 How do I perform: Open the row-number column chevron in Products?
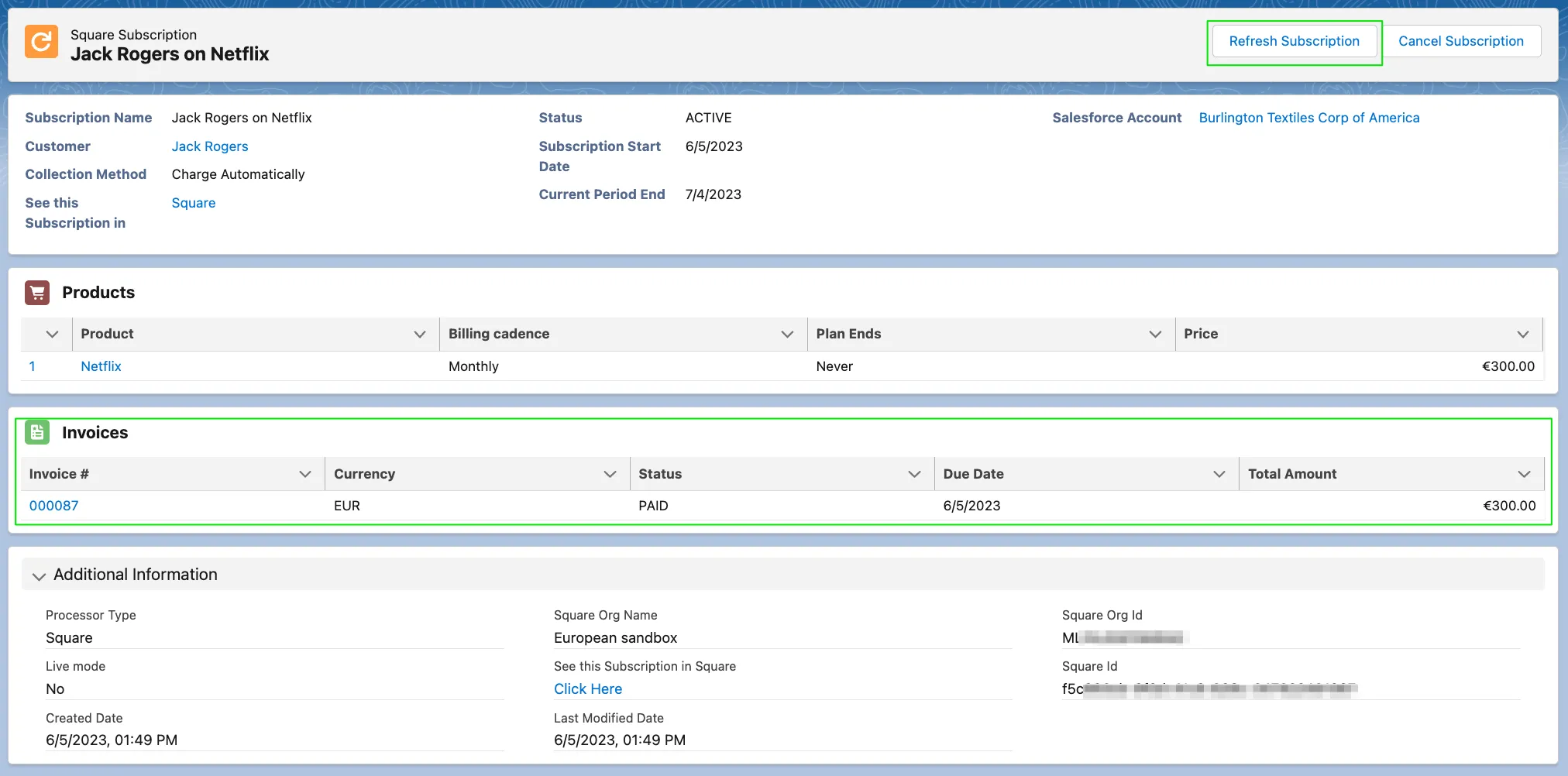(x=52, y=334)
